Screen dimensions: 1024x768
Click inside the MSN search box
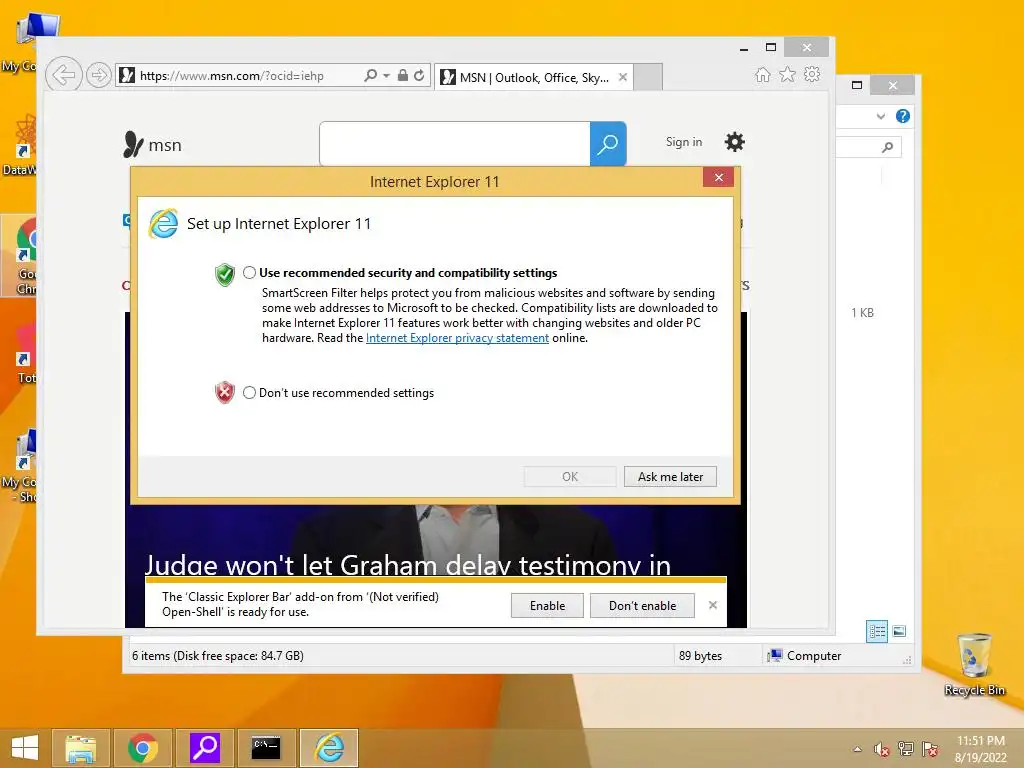click(x=455, y=144)
